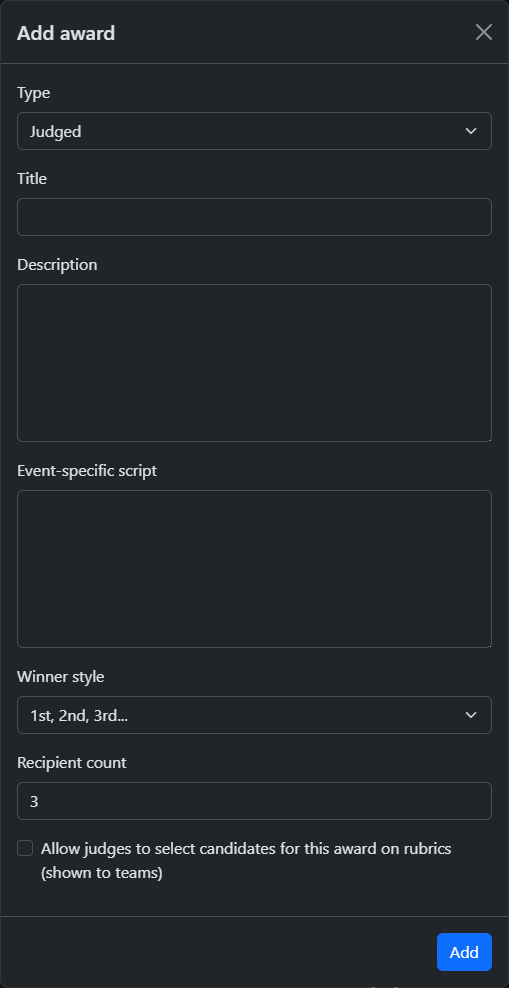
Task: Click inside the Description text area
Action: coord(254,363)
